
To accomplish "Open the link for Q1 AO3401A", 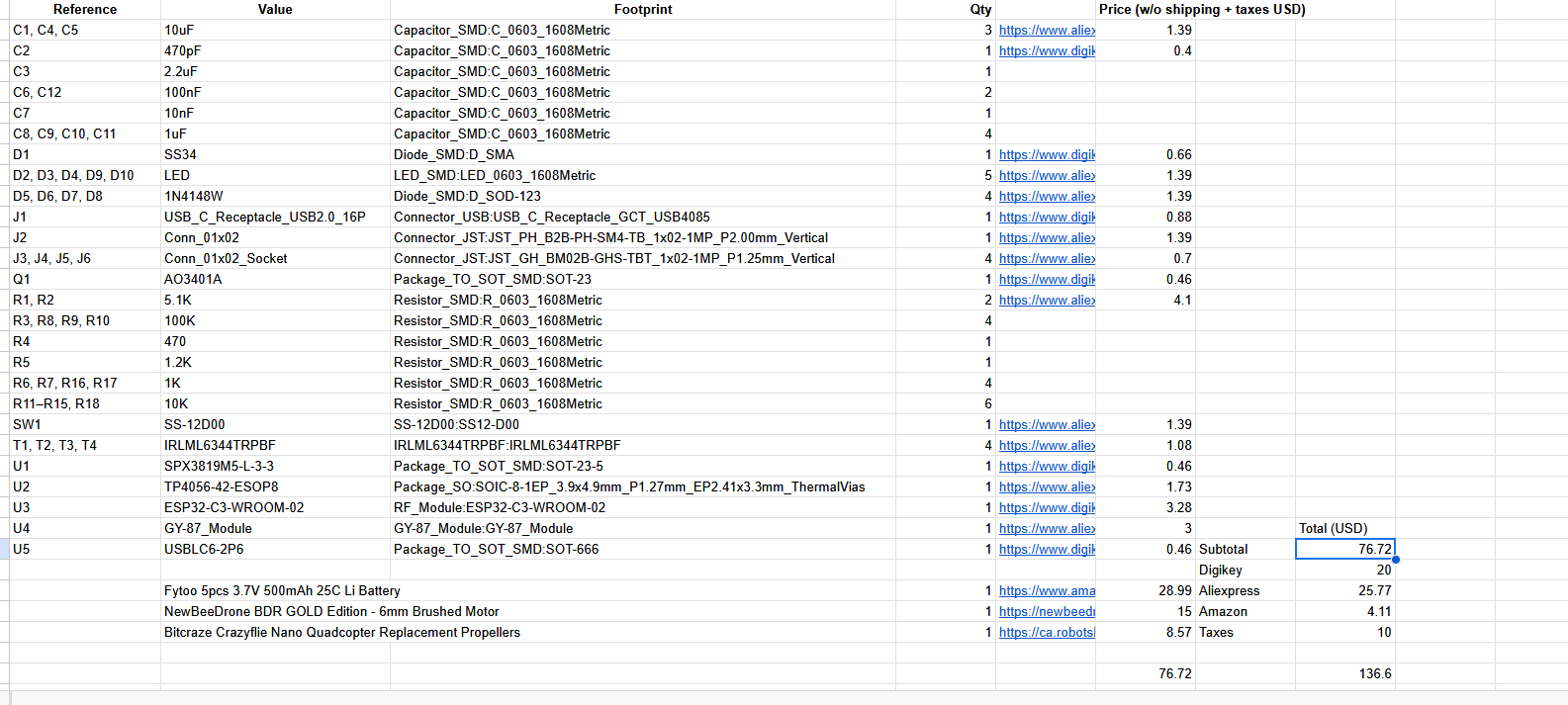I will click(x=1046, y=280).
